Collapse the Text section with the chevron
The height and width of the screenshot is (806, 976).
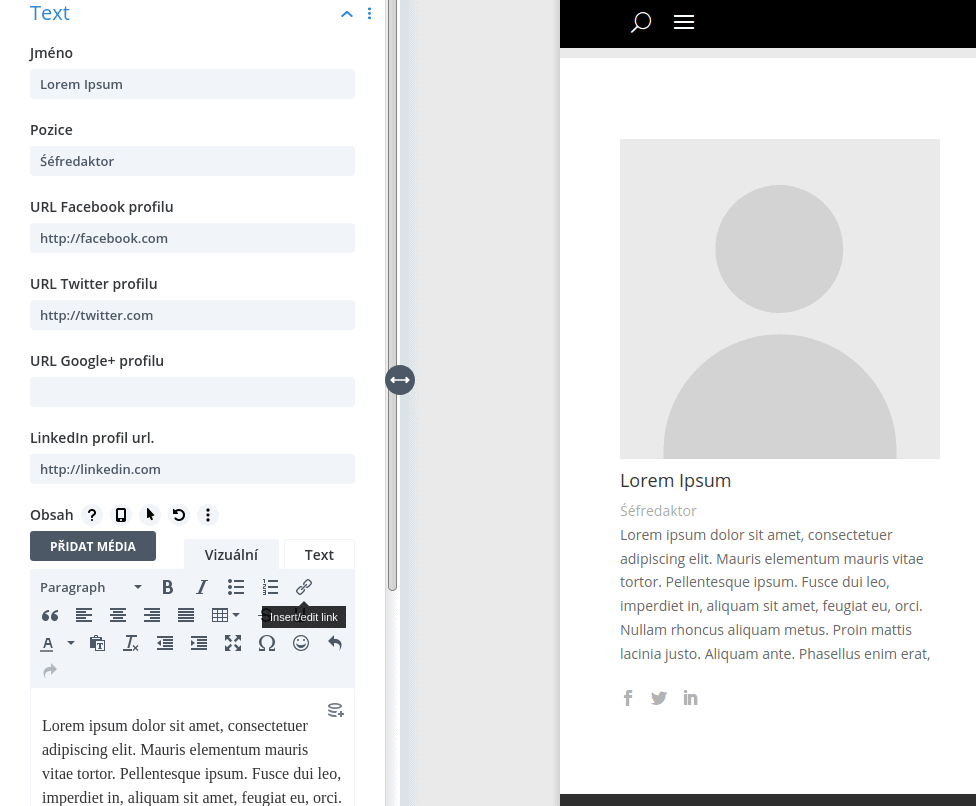[347, 14]
